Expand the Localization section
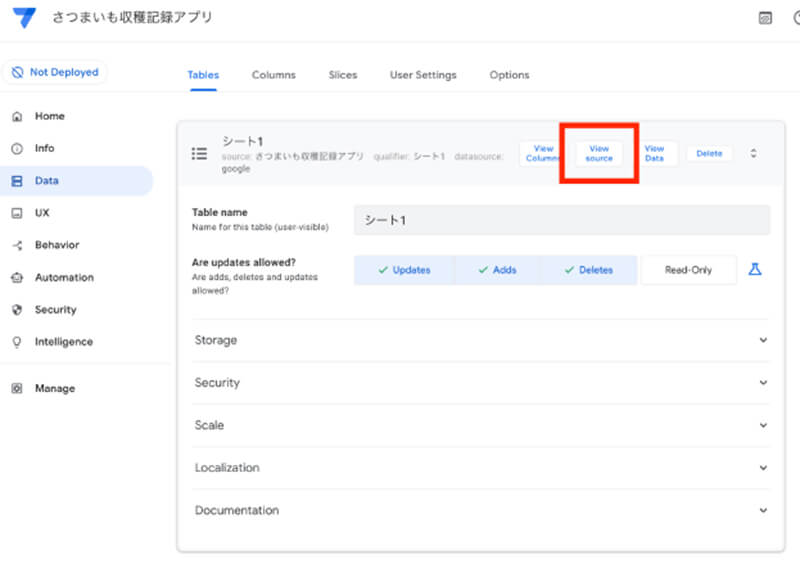This screenshot has width=800, height=577. [x=481, y=467]
